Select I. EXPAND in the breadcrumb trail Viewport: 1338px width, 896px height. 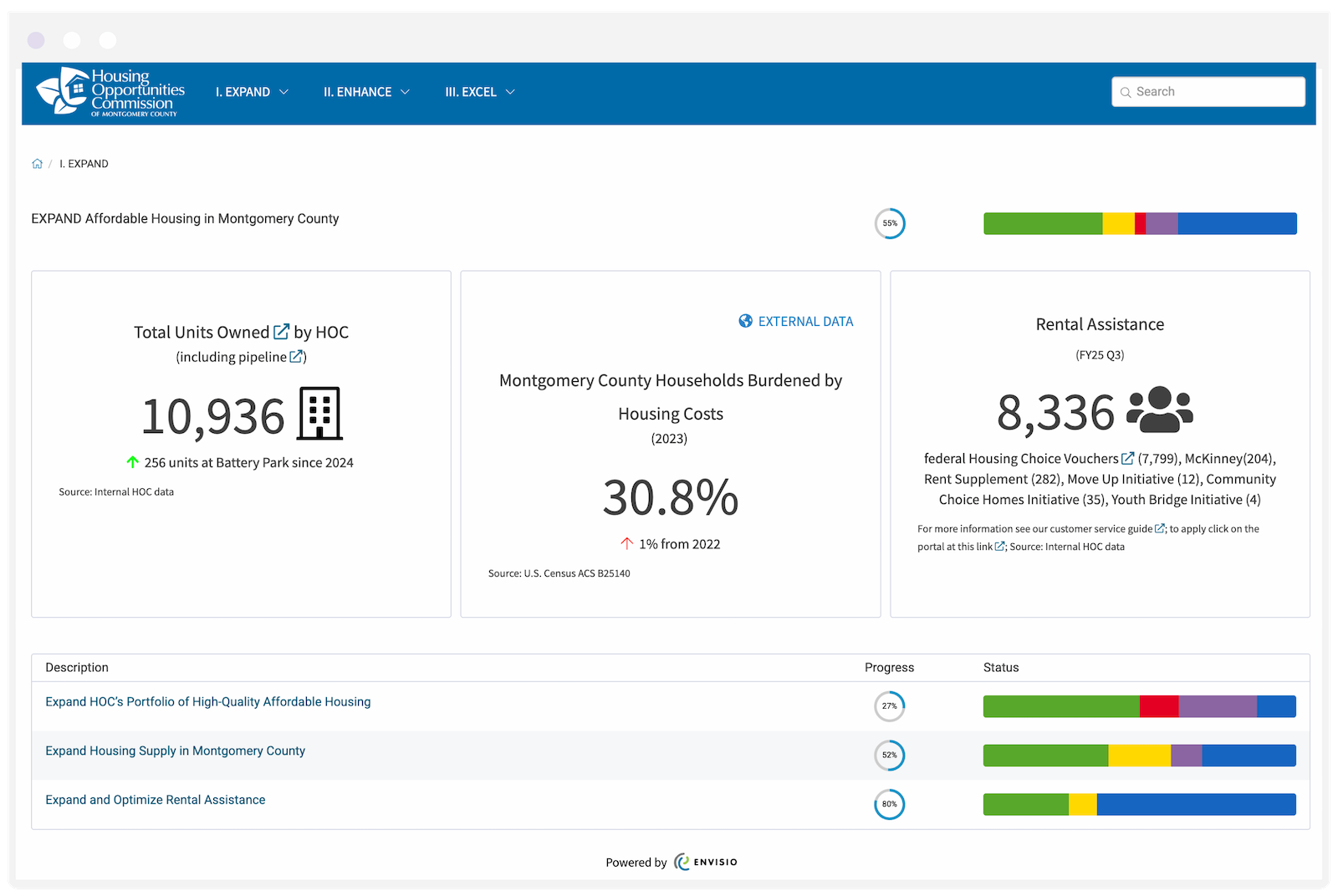(84, 163)
